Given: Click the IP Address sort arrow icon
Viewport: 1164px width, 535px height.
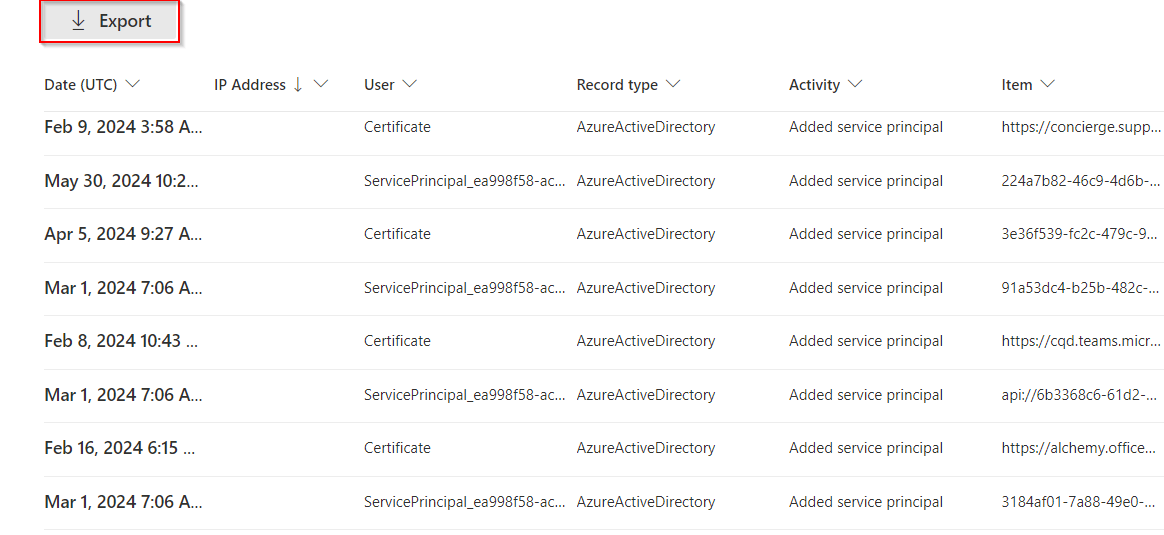Looking at the screenshot, I should 298,85.
